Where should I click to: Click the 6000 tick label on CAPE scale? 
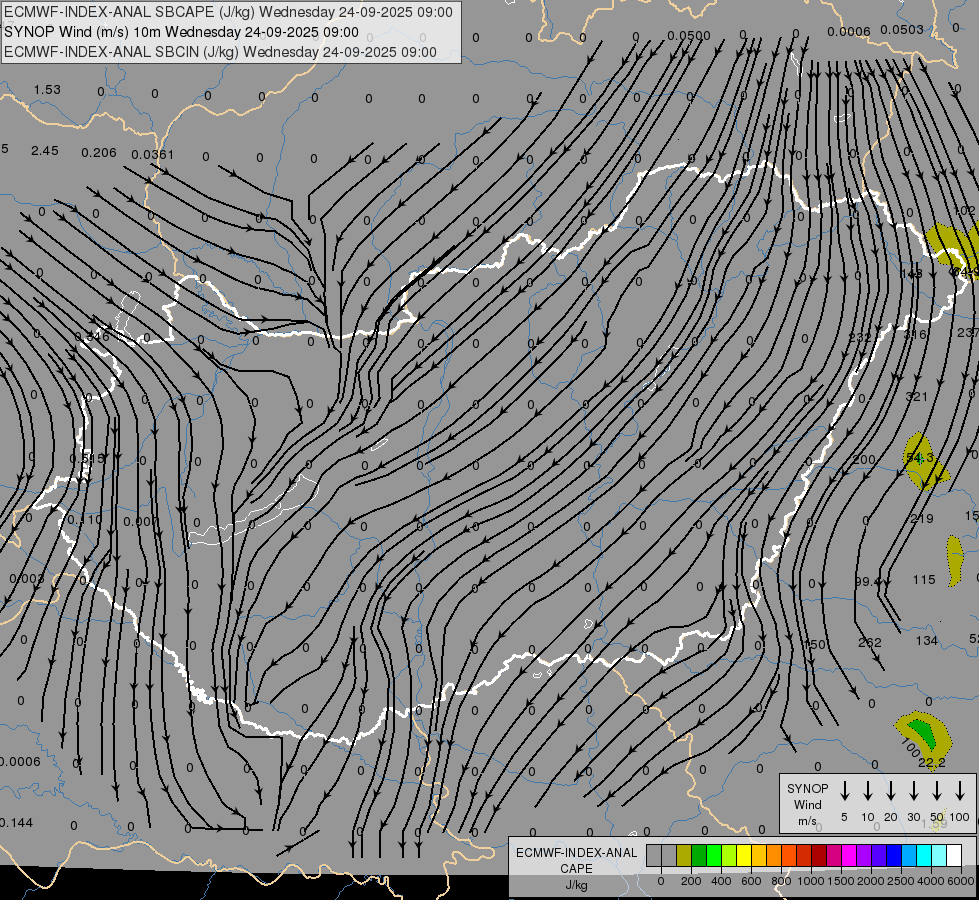click(962, 881)
